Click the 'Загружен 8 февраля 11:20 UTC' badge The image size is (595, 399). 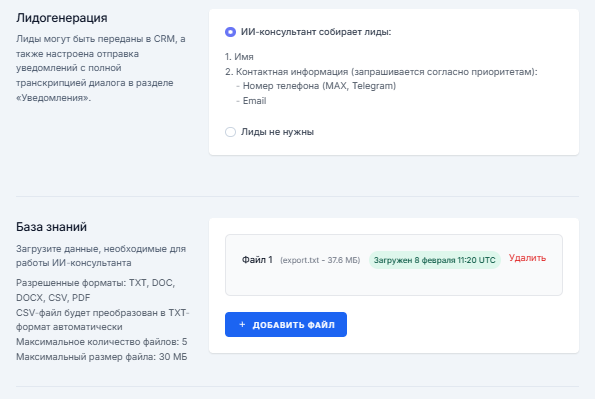point(434,260)
